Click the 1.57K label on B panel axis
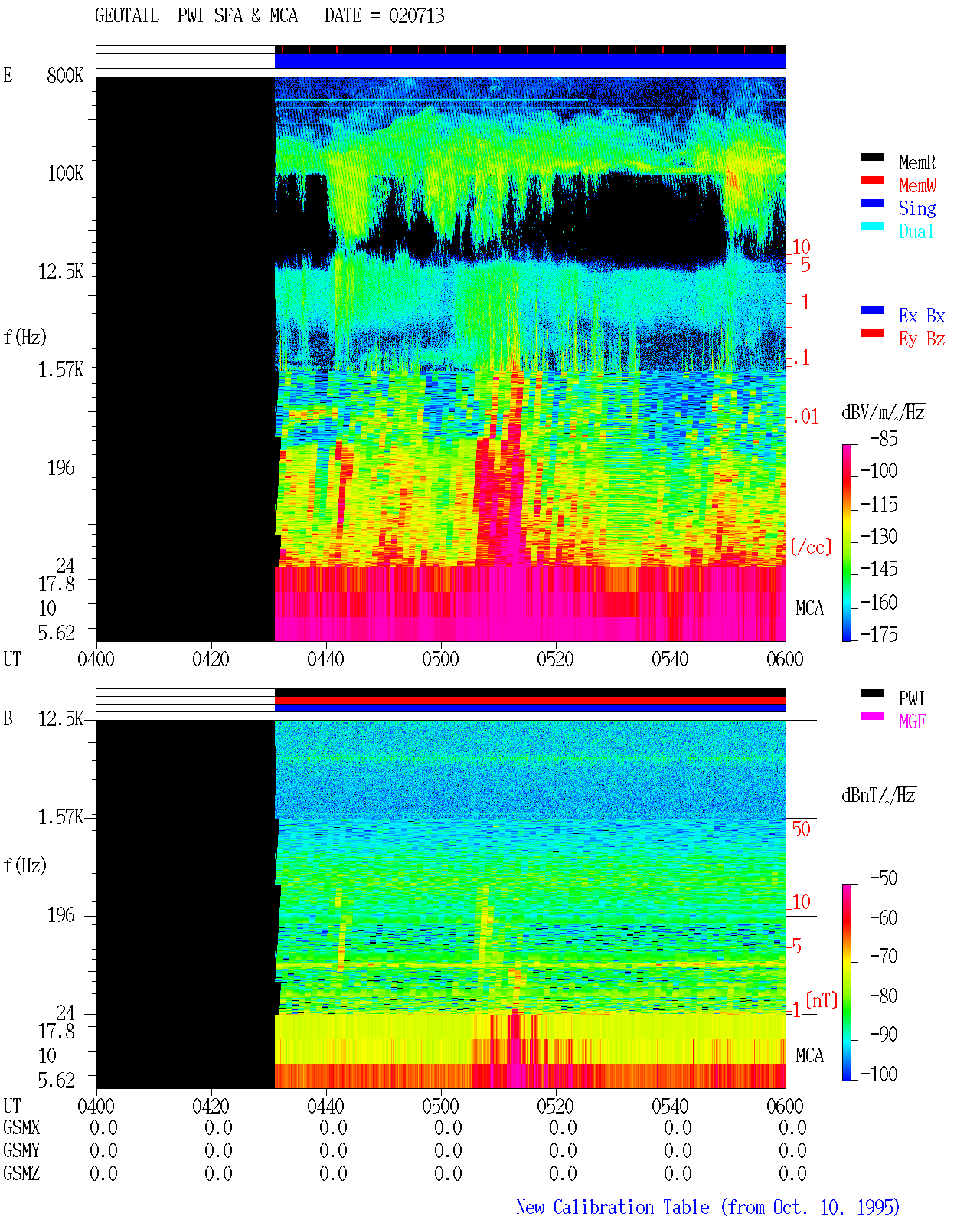 click(x=61, y=816)
